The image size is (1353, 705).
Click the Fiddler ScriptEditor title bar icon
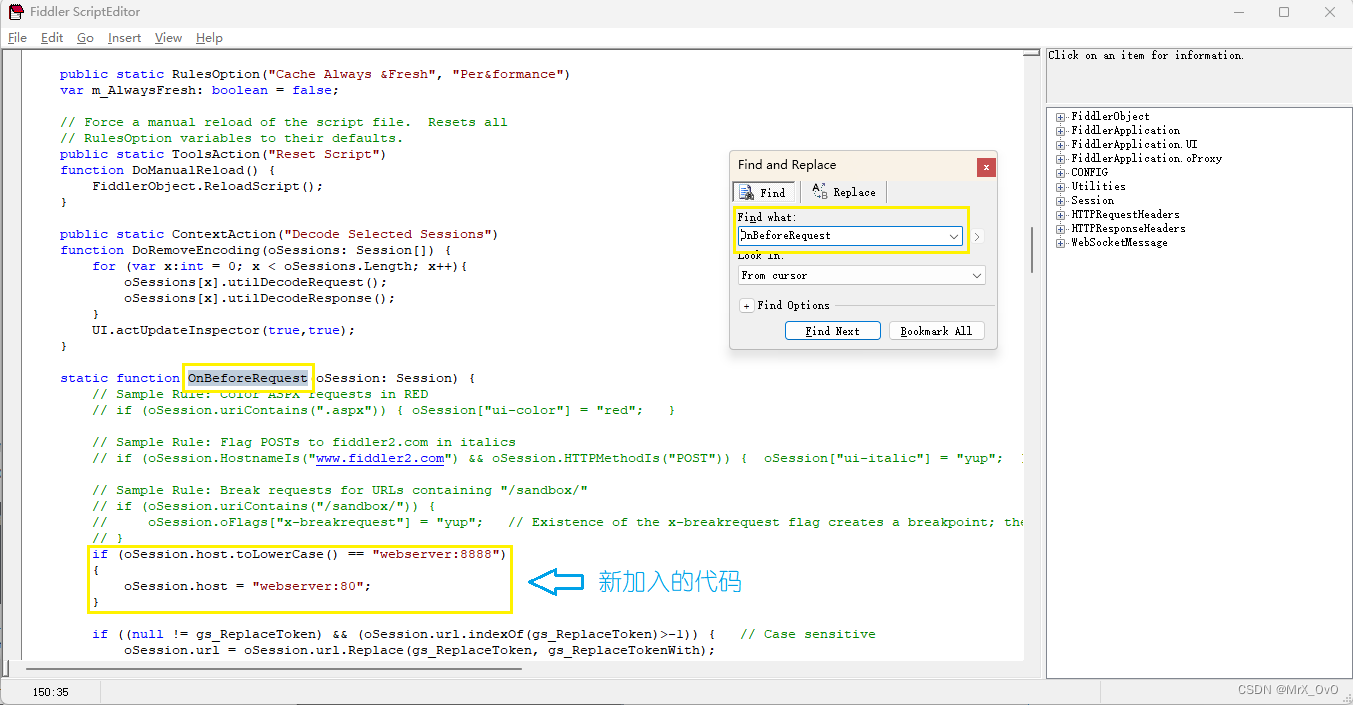(x=16, y=12)
